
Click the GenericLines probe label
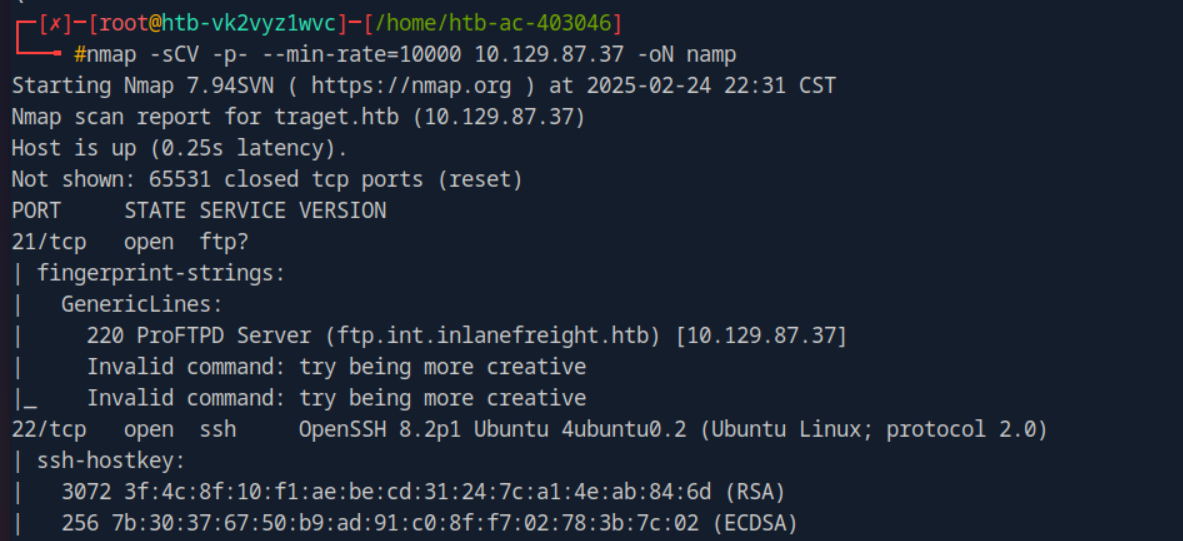[x=142, y=304]
